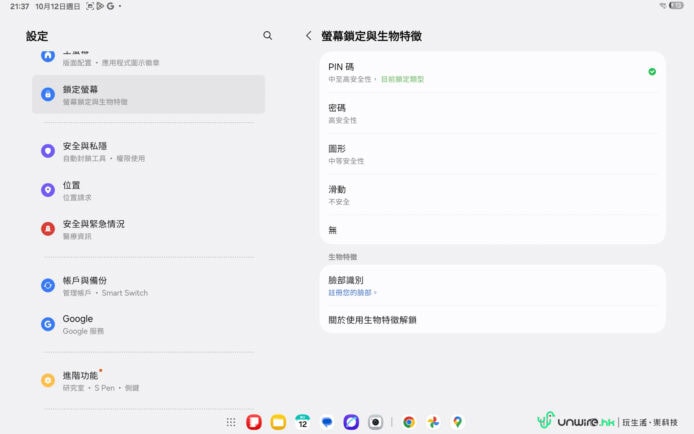This screenshot has width=694, height=434.
Task: Open Google Photos pinwheel icon
Action: [x=433, y=422]
